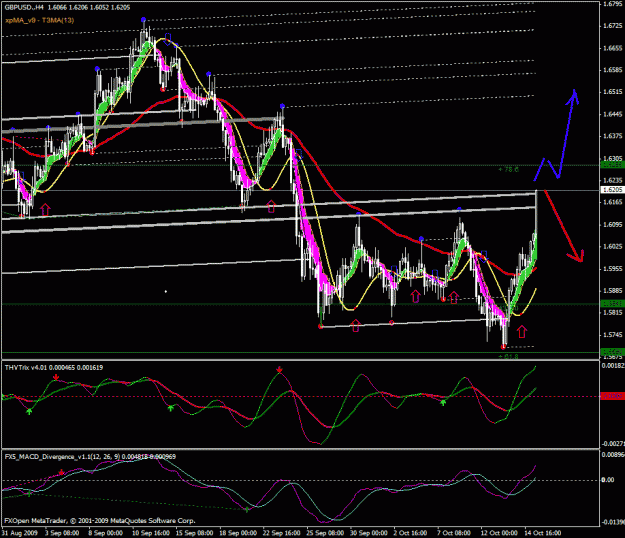Click the 2 Oct 16:00 time label
This screenshot has width=625, height=538.
410,533
